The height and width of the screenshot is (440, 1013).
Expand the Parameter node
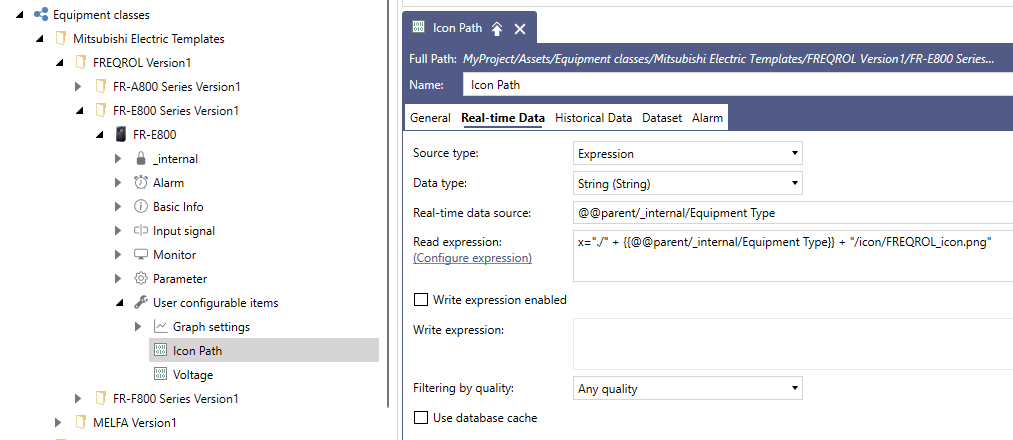(118, 278)
